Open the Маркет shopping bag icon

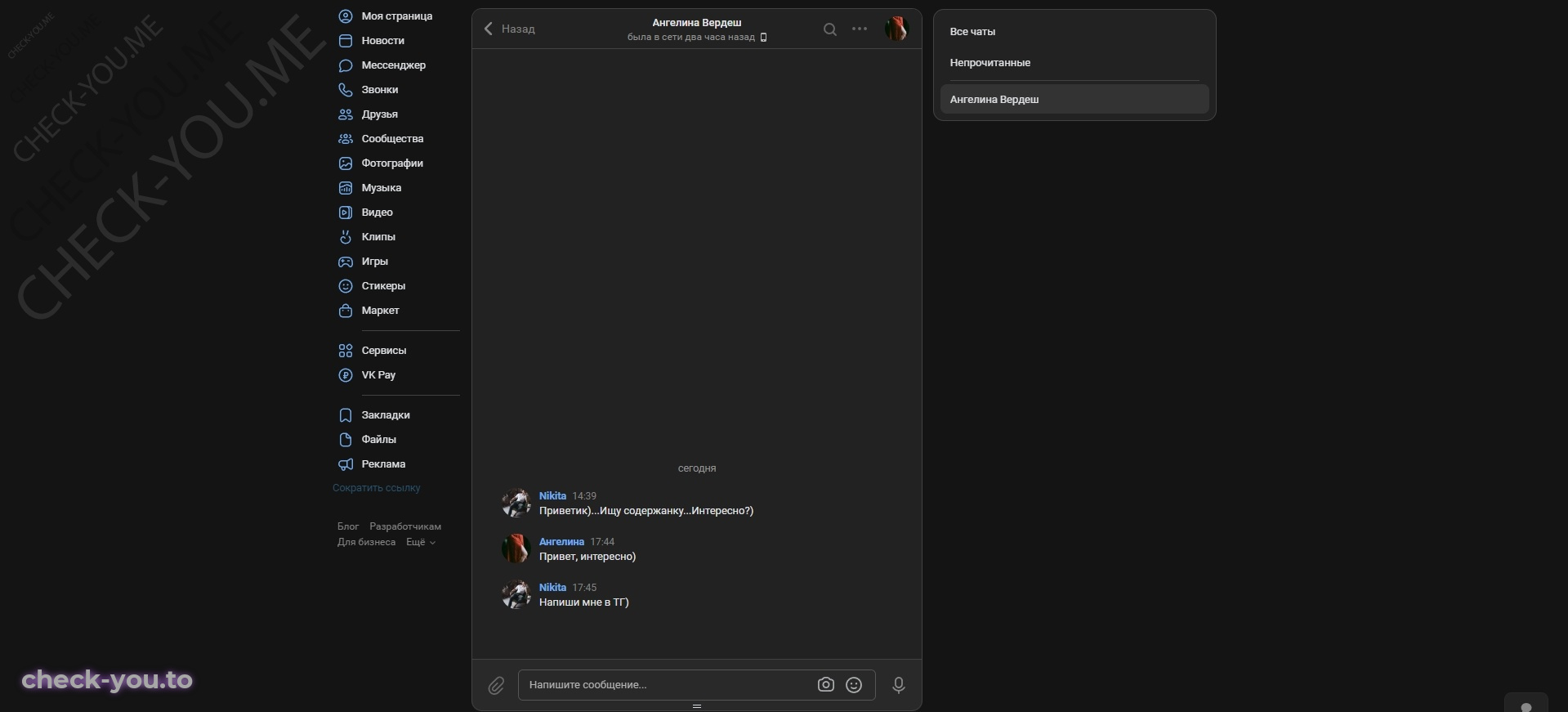[346, 311]
